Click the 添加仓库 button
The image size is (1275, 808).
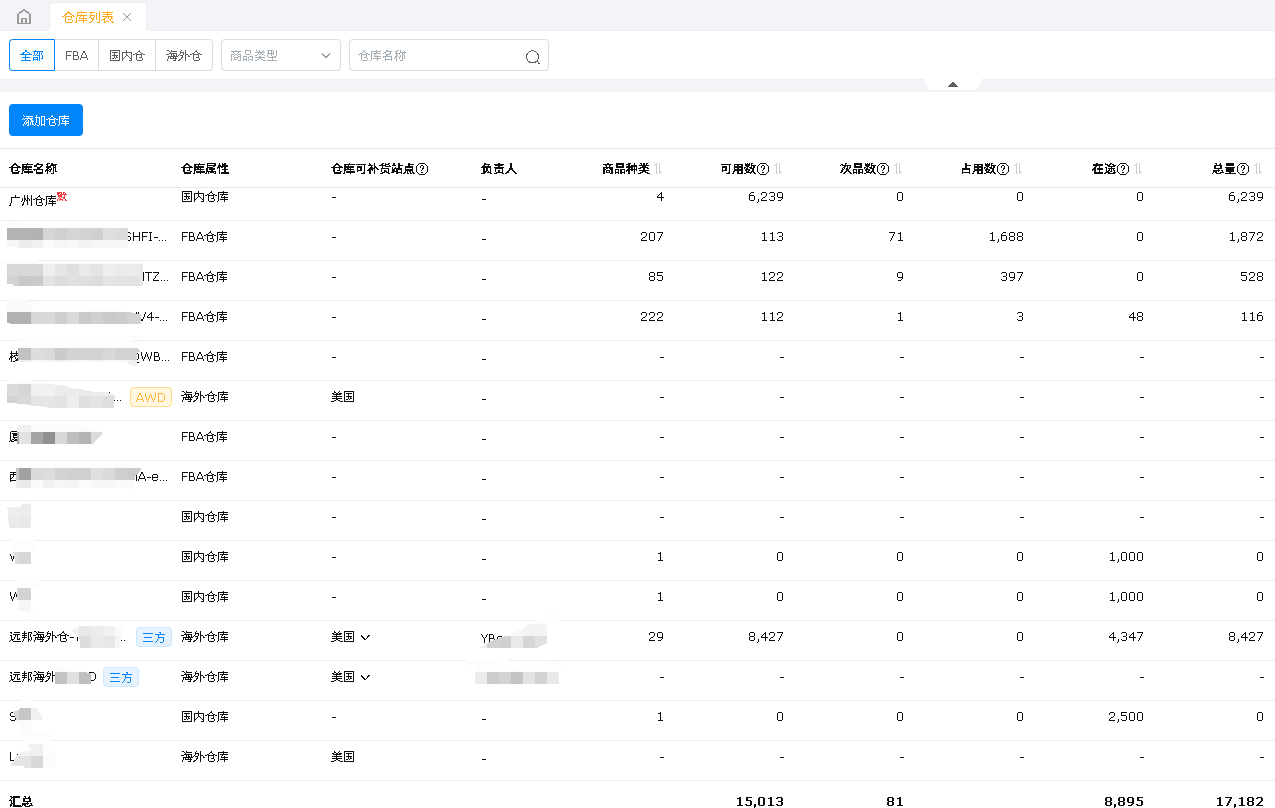click(46, 120)
